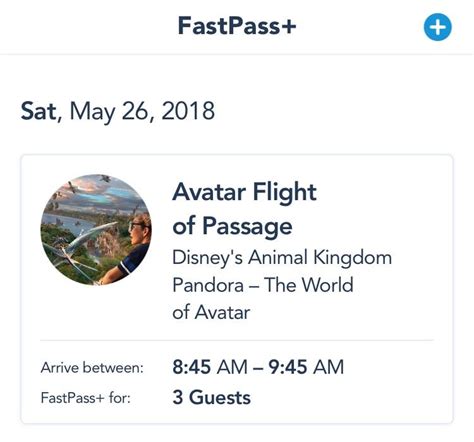Tap the Arrive between label
This screenshot has height=442, width=474.
click(92, 368)
